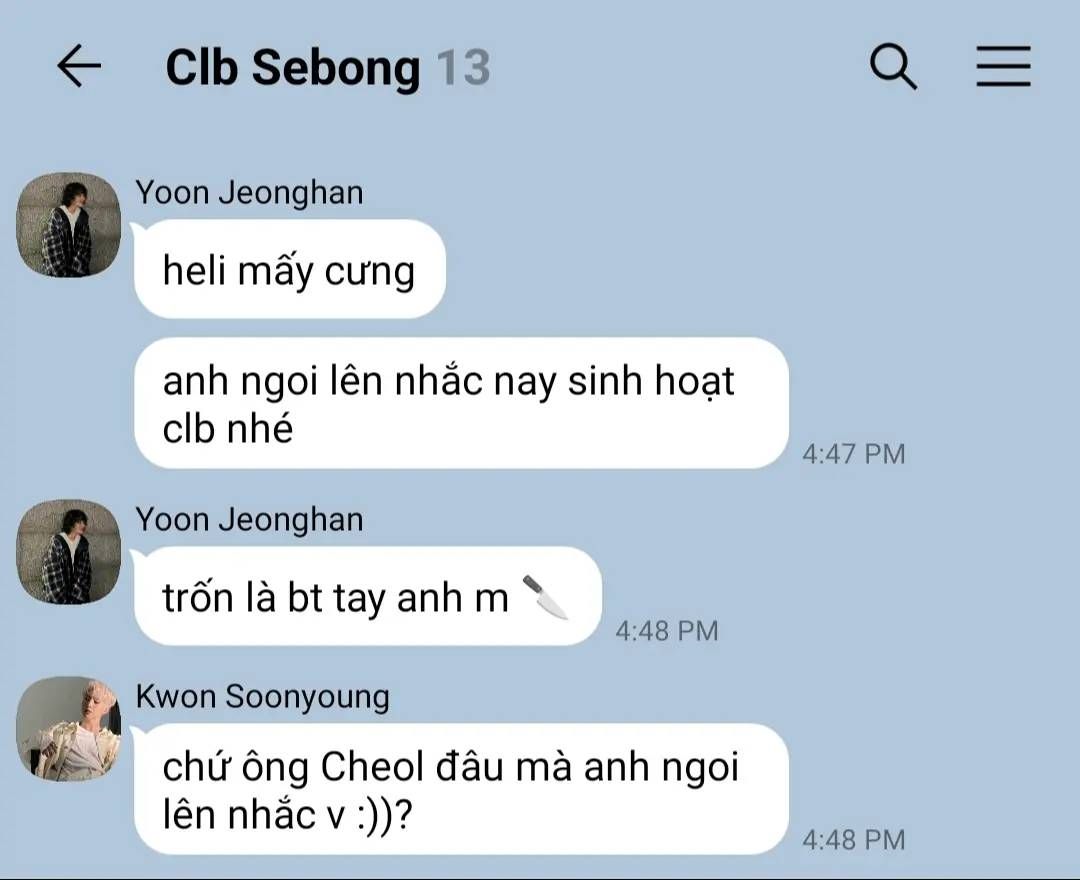Image resolution: width=1080 pixels, height=880 pixels.
Task: Select the "chứ ông Cheol đâu" message bubble
Action: 461,789
